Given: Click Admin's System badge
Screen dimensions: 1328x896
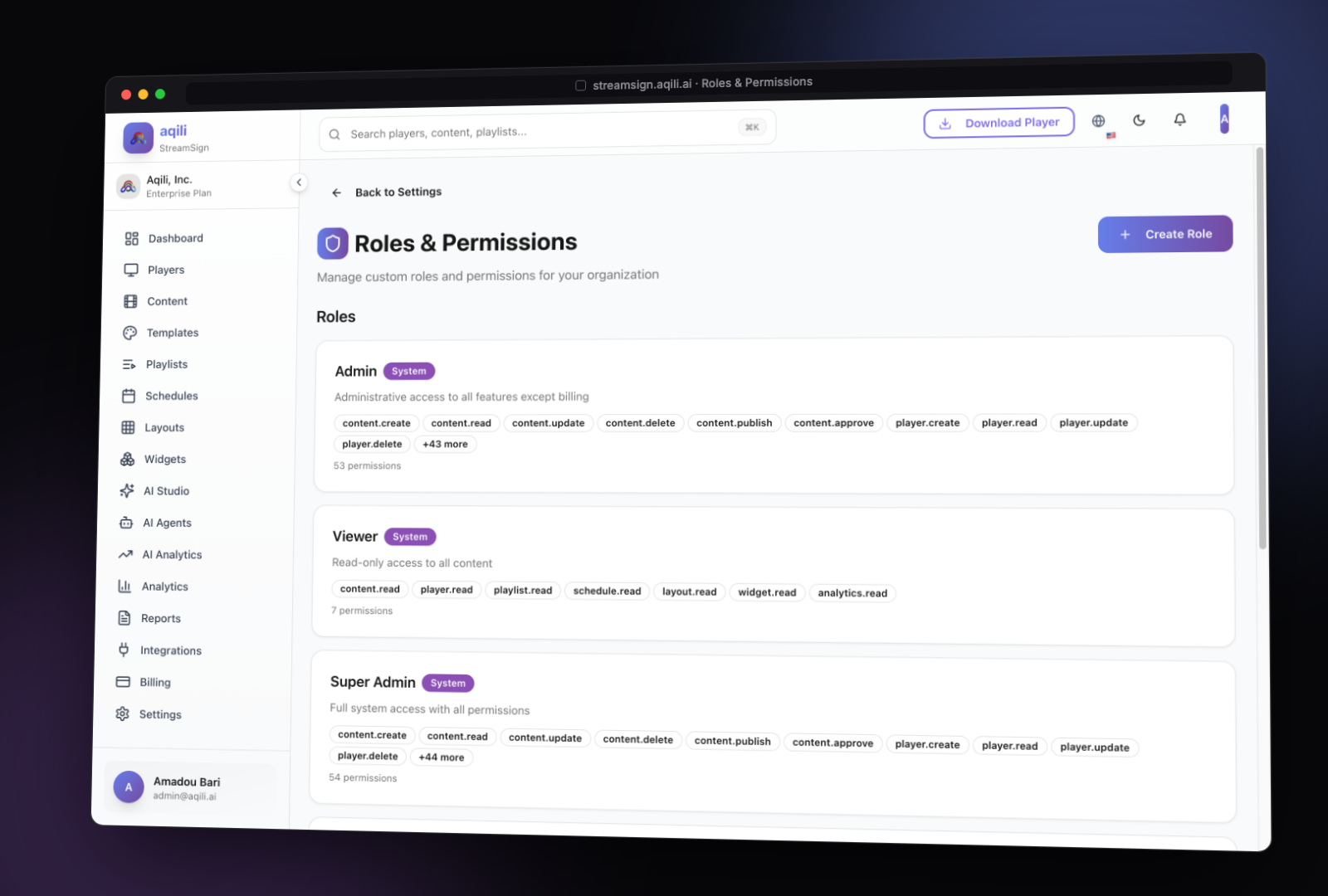Looking at the screenshot, I should (409, 372).
